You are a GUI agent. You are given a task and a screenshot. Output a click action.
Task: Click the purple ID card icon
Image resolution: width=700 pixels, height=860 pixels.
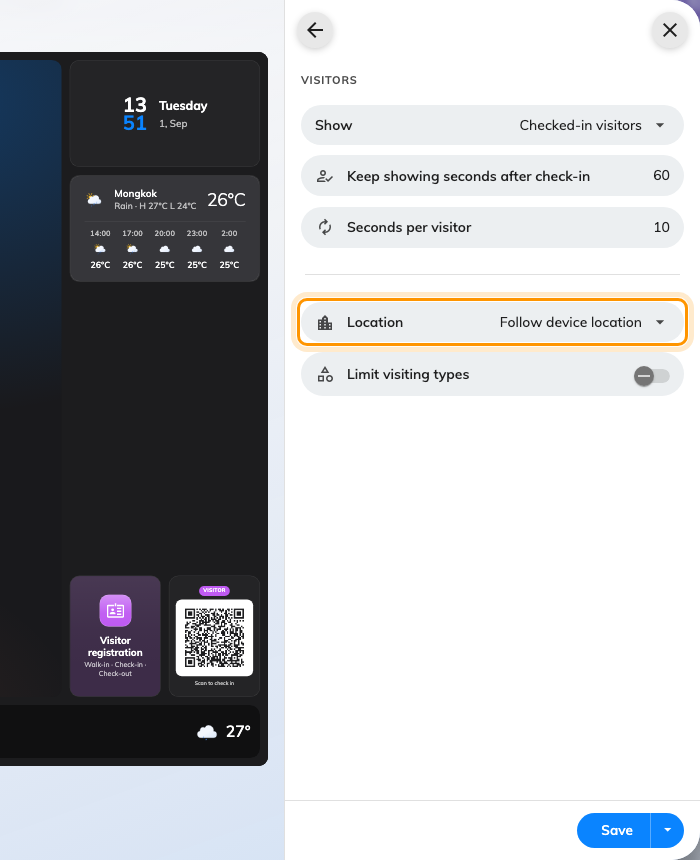(x=115, y=610)
